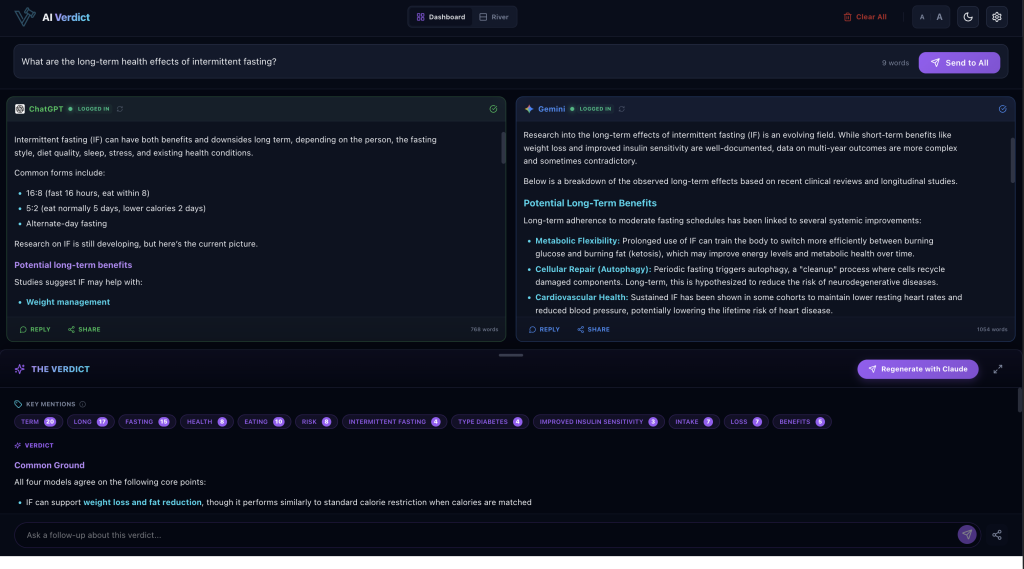Screen dimensions: 1024x569
Task: Select the LOSS 7 keyword tag
Action: click(746, 422)
